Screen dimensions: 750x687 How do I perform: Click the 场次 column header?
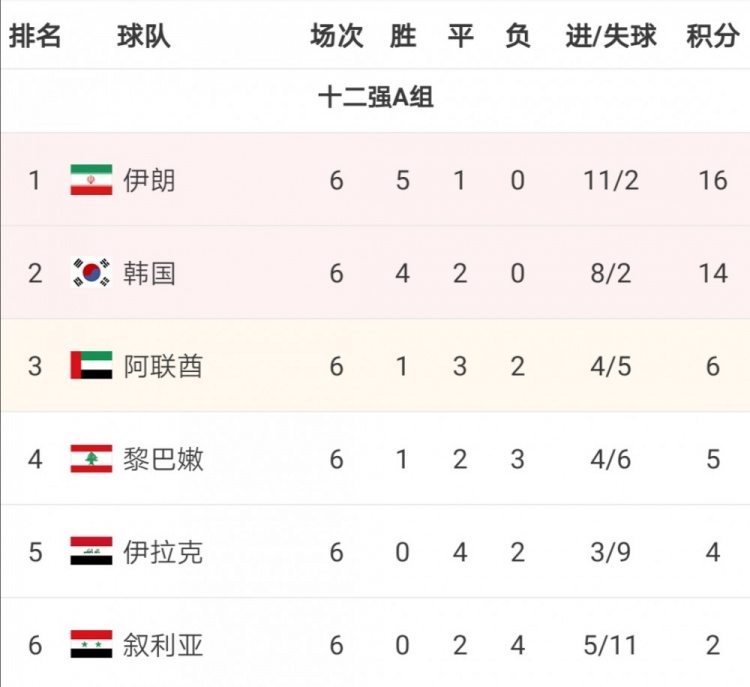pos(337,36)
